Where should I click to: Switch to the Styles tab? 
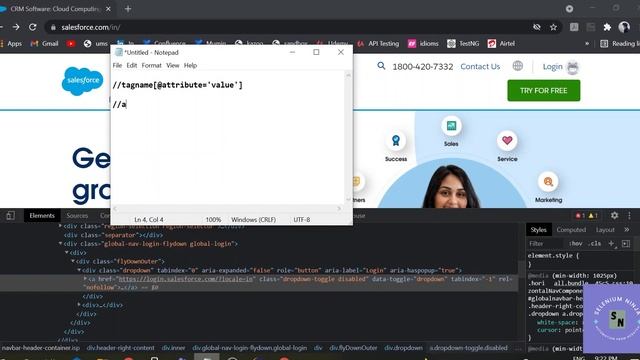(538, 230)
